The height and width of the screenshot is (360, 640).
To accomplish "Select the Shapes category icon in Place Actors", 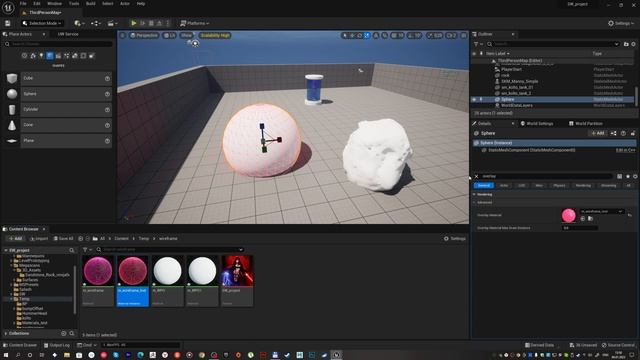I will 50,56.
